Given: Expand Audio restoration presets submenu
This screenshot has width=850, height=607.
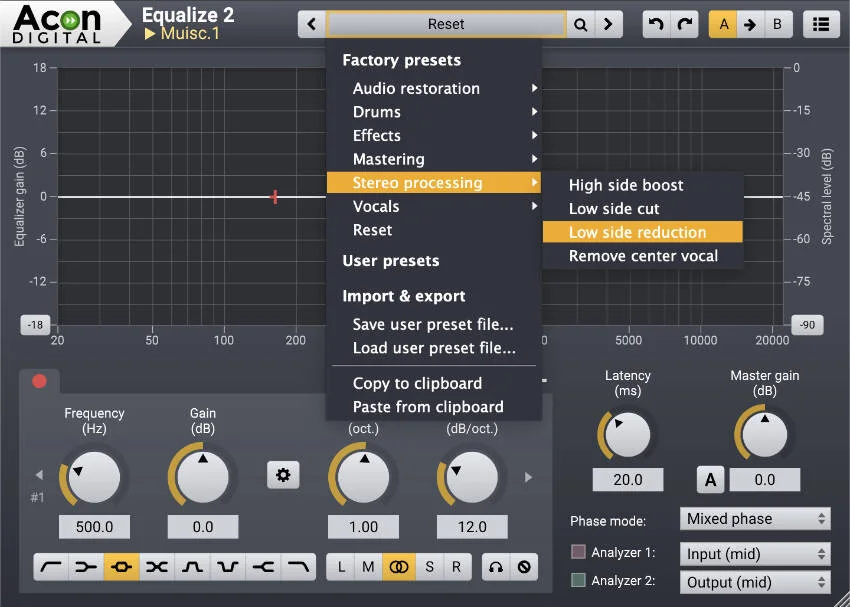Looking at the screenshot, I should (434, 88).
